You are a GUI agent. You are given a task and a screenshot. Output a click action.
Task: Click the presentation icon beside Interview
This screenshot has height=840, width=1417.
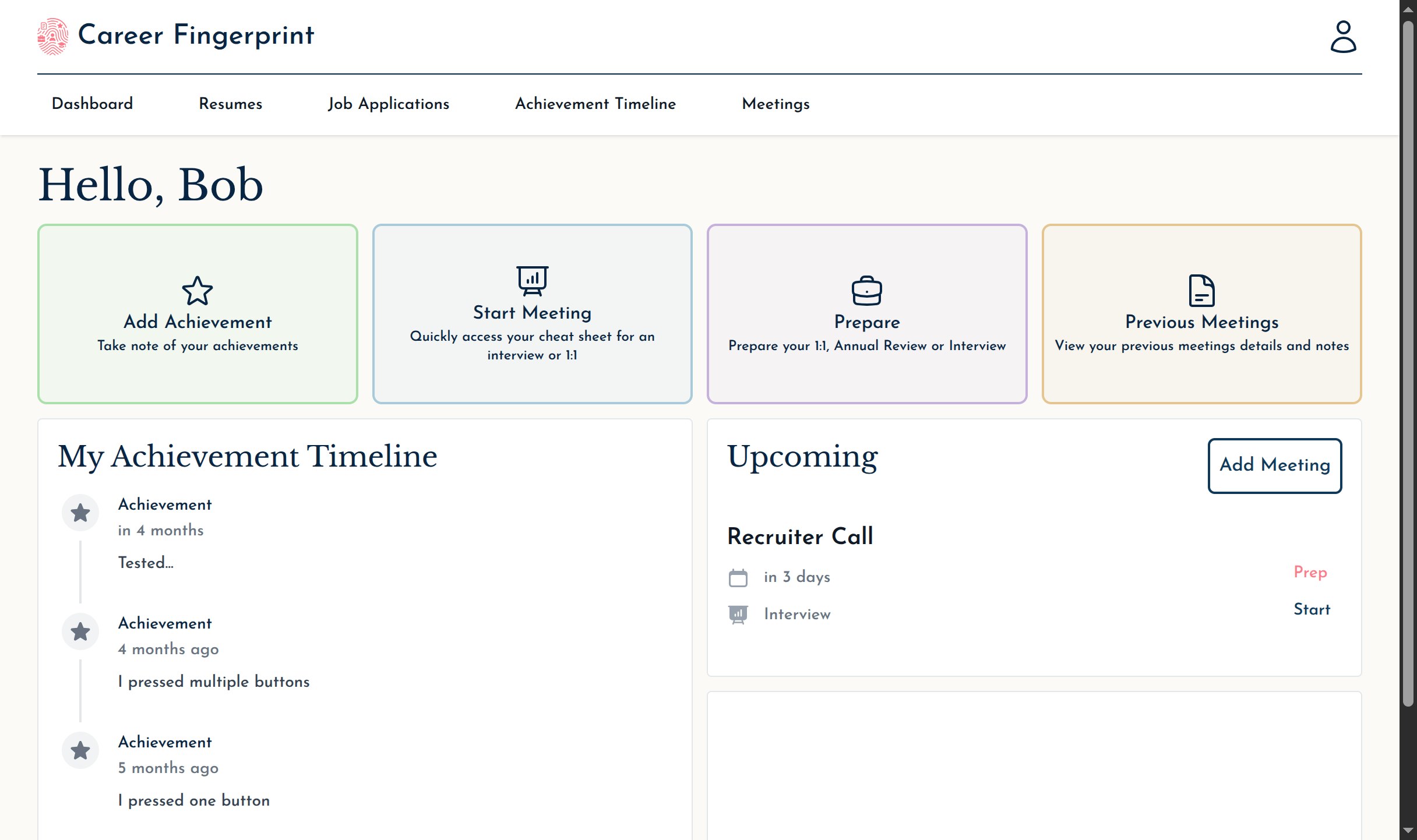[738, 614]
